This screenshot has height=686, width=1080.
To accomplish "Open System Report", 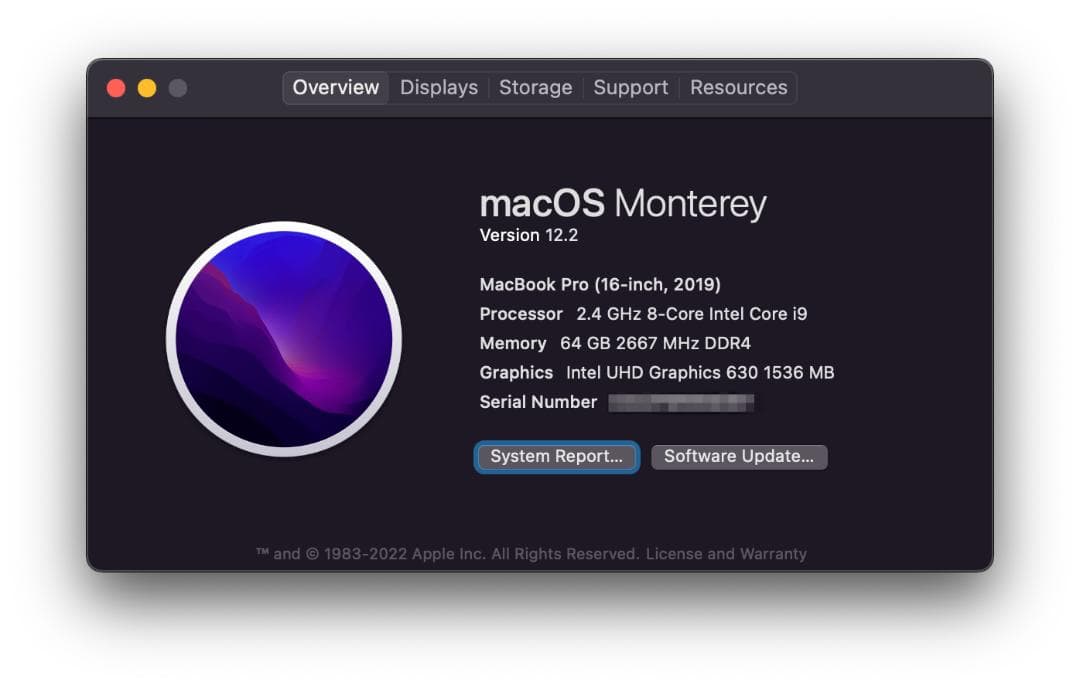I will tap(556, 457).
